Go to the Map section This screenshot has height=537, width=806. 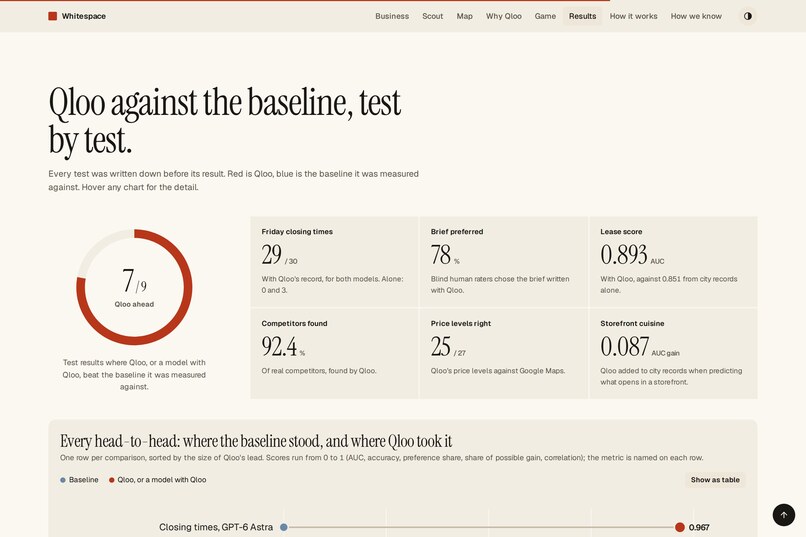(x=464, y=16)
